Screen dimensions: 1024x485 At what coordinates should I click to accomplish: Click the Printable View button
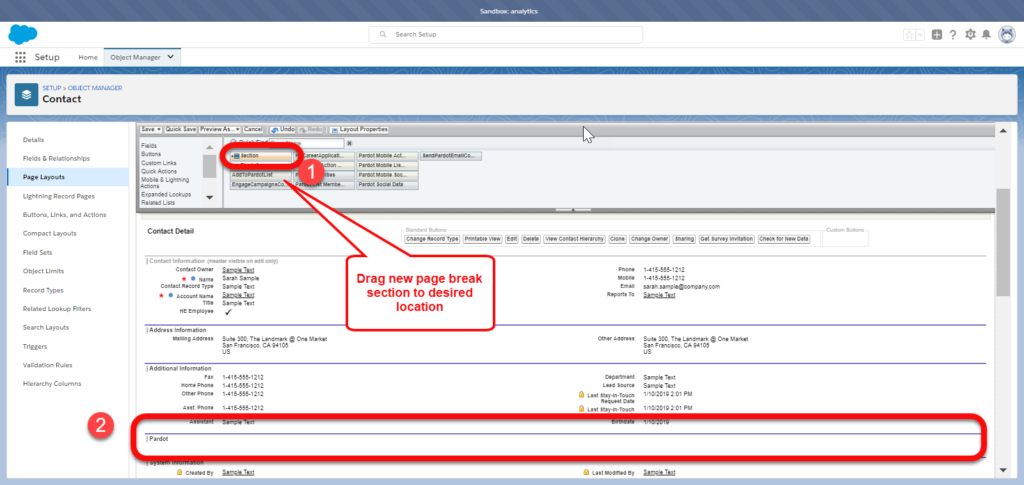483,240
